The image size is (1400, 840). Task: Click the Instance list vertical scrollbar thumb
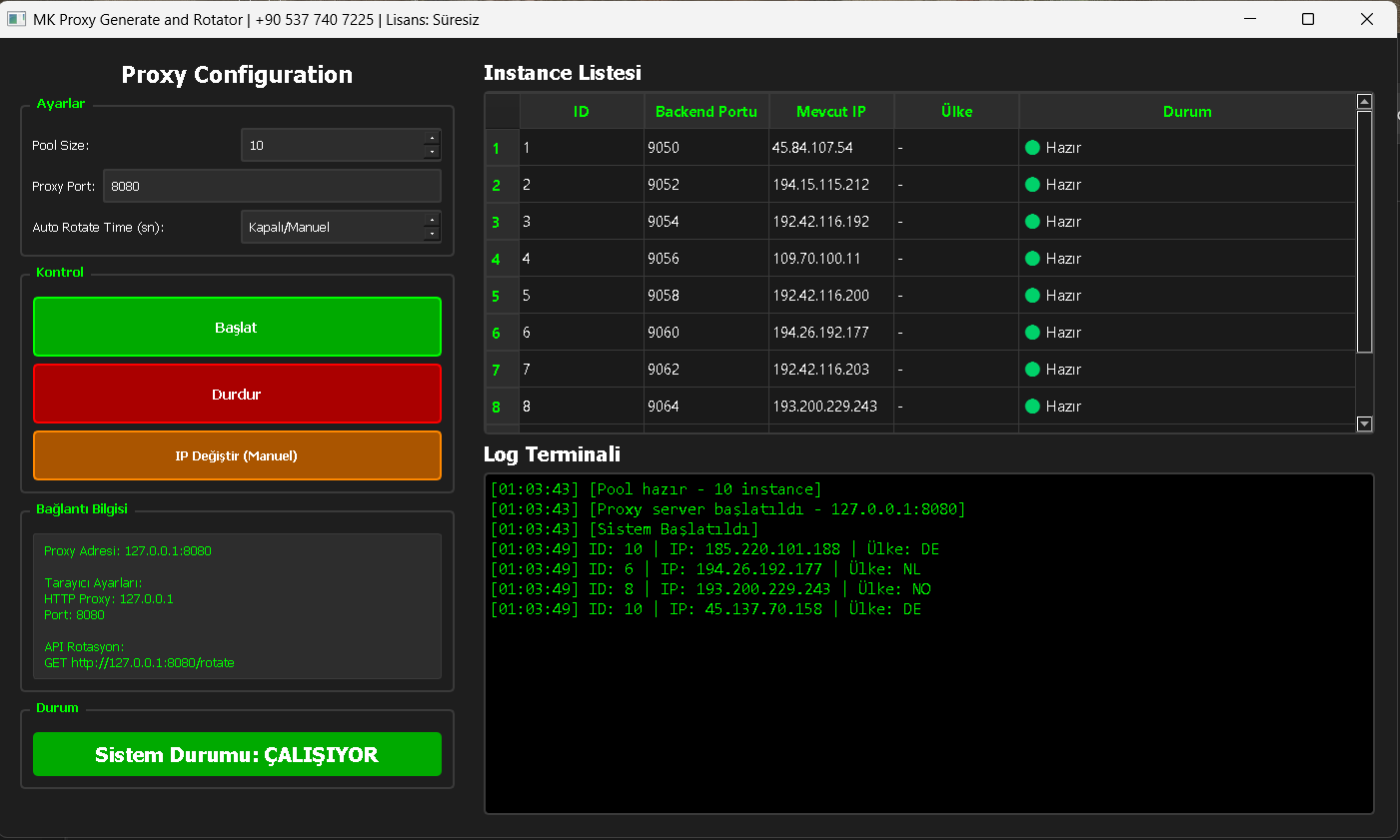(x=1365, y=231)
